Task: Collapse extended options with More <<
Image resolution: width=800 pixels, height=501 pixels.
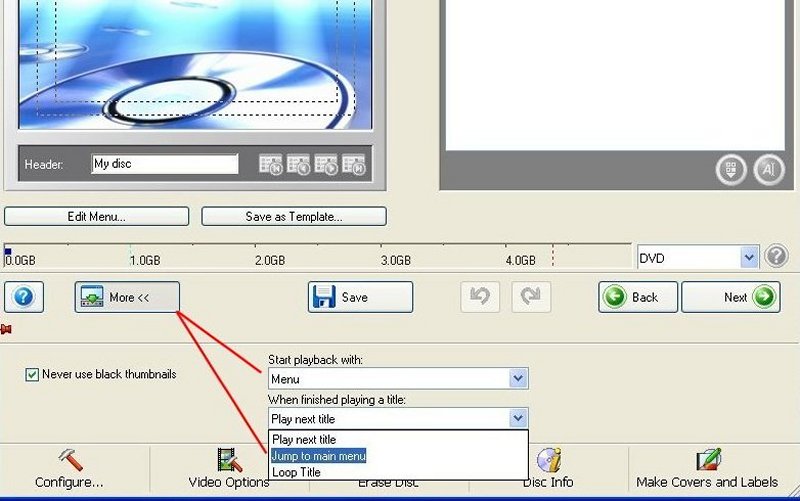Action: point(127,297)
